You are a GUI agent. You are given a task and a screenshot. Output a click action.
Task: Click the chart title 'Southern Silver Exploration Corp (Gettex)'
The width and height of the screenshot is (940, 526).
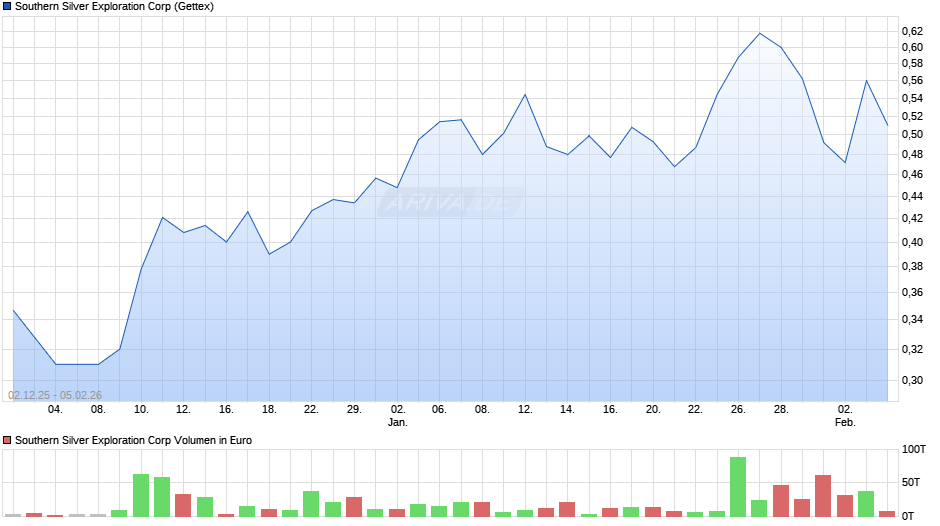tap(114, 7)
